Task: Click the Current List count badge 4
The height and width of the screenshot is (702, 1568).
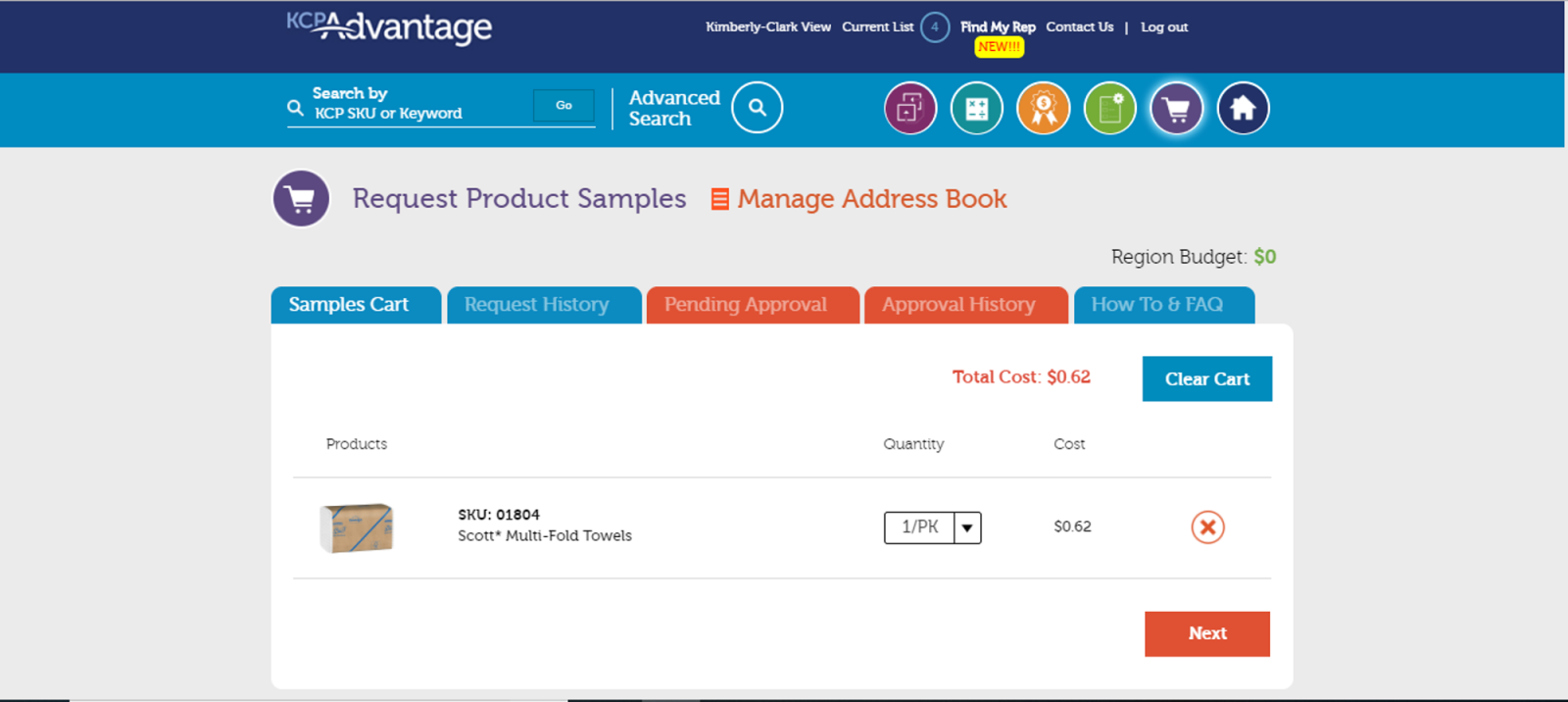Action: 935,27
